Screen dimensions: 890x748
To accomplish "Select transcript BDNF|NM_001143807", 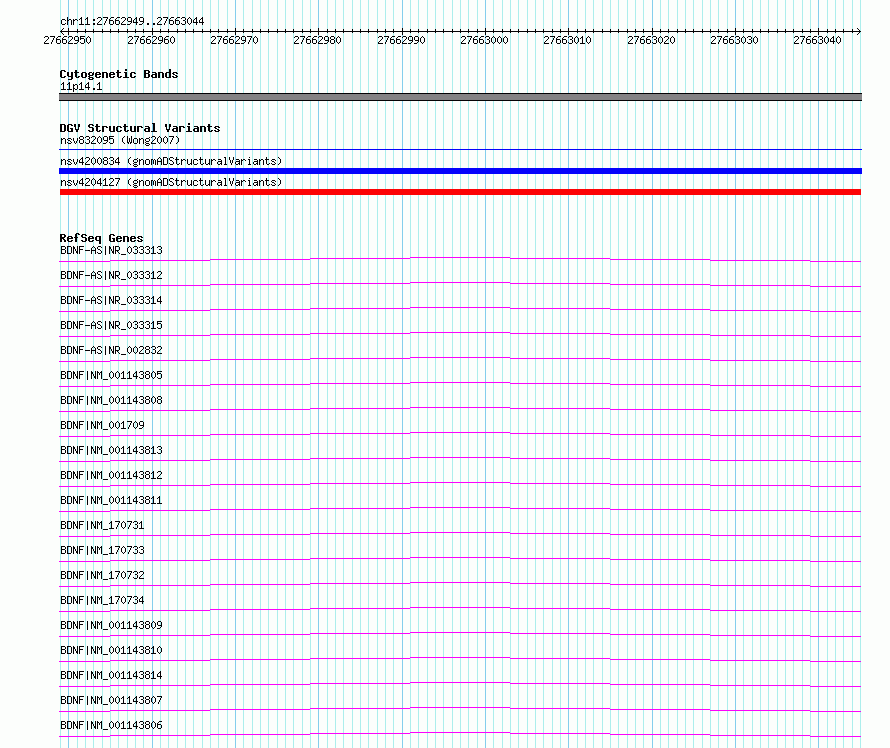I will 111,700.
